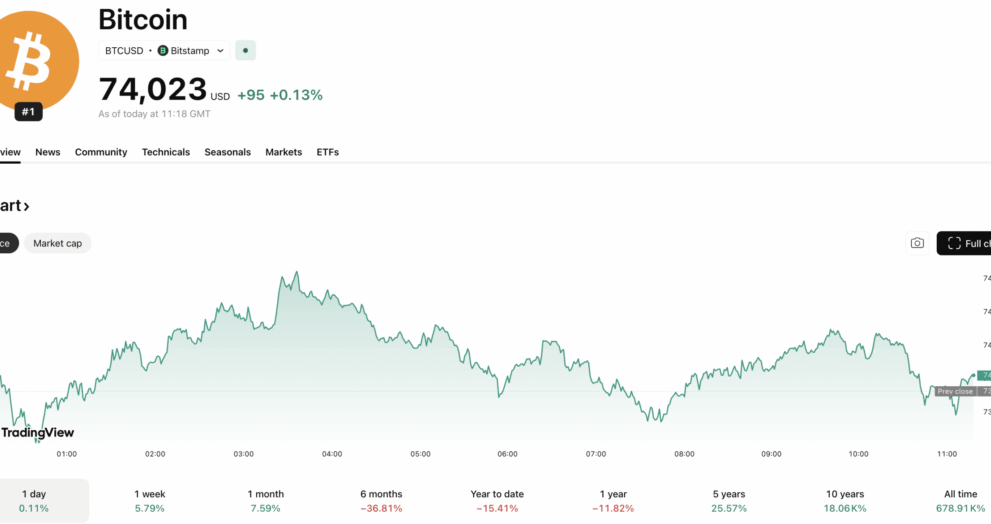Viewport: 991px width, 524px height.
Task: Open the News tab
Action: click(x=48, y=152)
